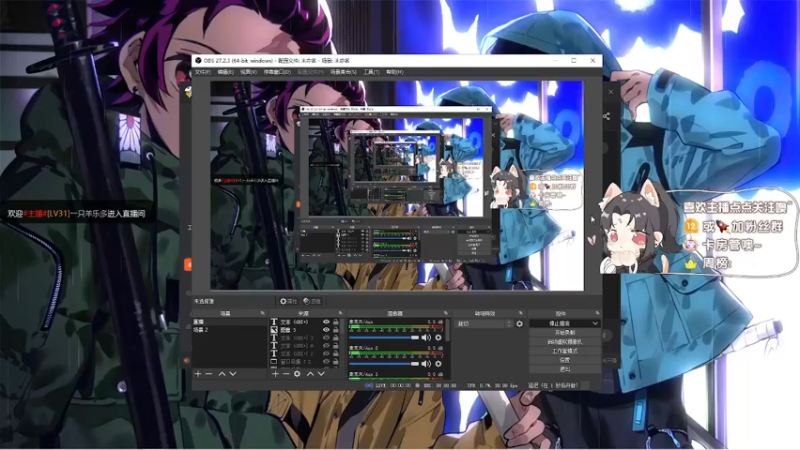Pop out the 混音器 mixer dock icon
The width and height of the screenshot is (800, 450).
[x=445, y=313]
